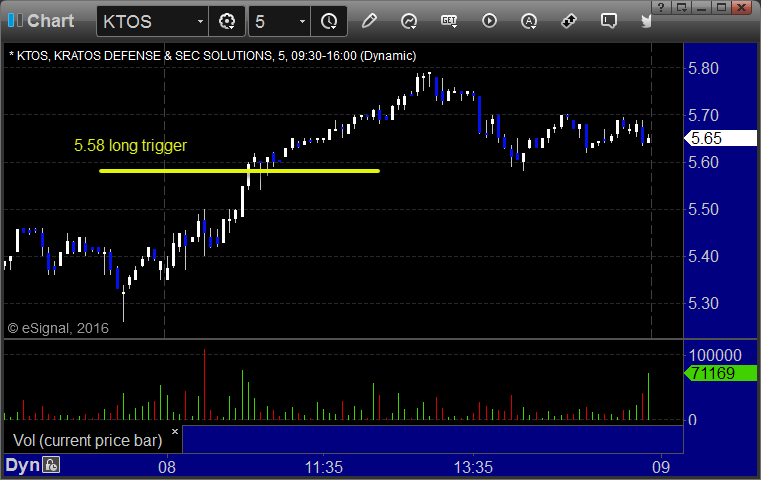The height and width of the screenshot is (480, 761).
Task: Click the 5.70 price axis label
Action: pyautogui.click(x=703, y=116)
